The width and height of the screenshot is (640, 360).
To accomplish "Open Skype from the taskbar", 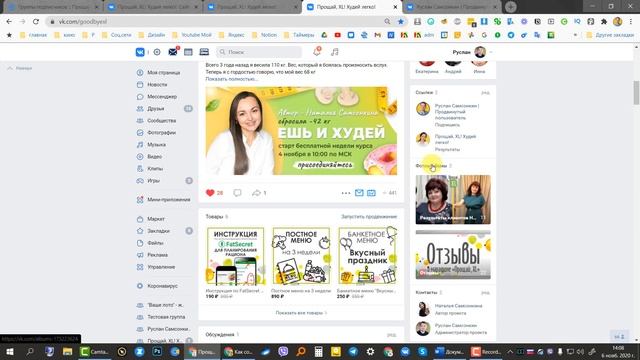I will 422,352.
